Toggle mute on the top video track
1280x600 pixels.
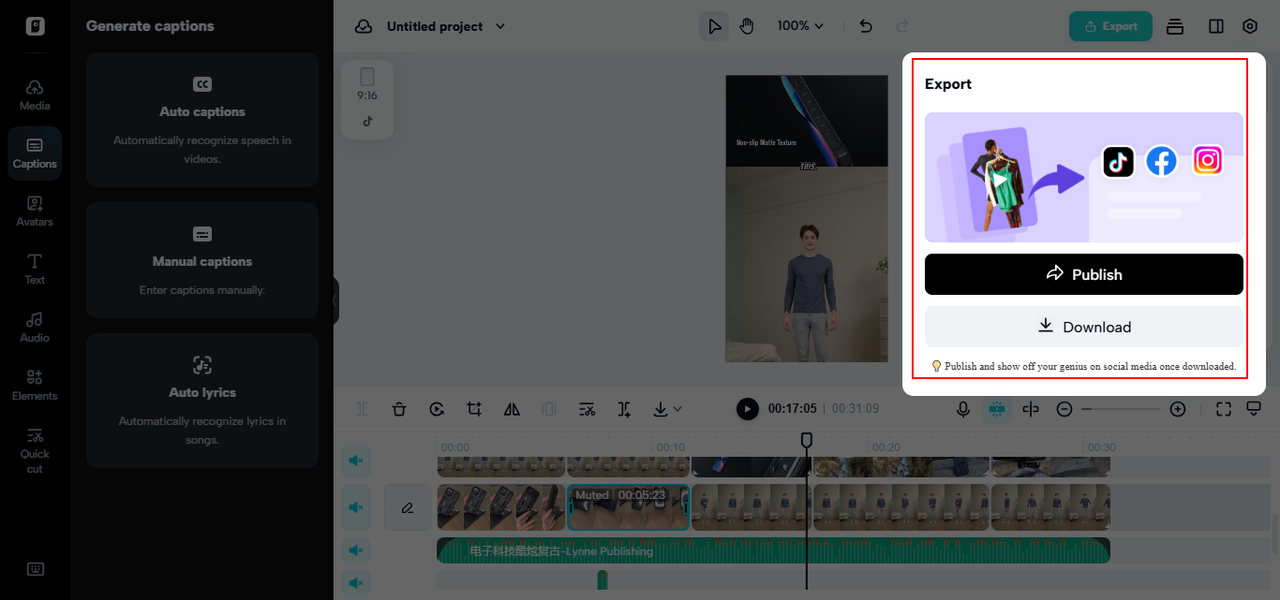pos(355,460)
